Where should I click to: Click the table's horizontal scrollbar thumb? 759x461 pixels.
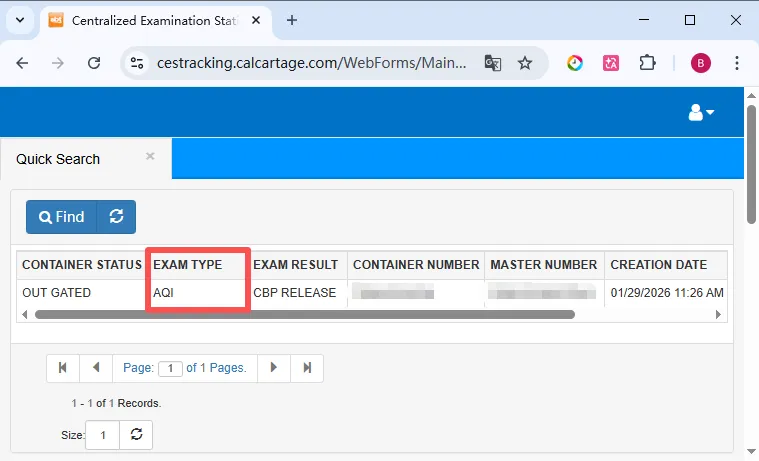click(305, 315)
